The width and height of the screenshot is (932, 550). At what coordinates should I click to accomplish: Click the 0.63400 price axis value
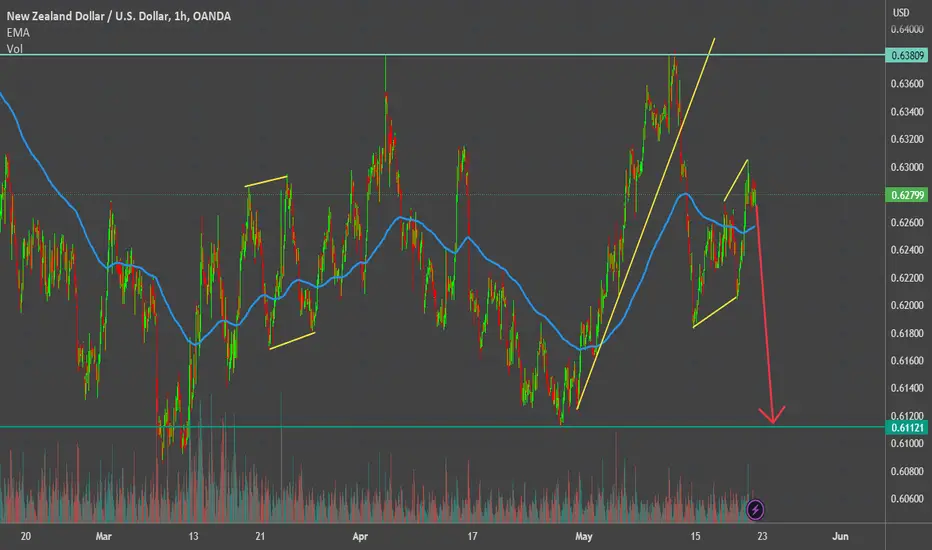coord(907,112)
